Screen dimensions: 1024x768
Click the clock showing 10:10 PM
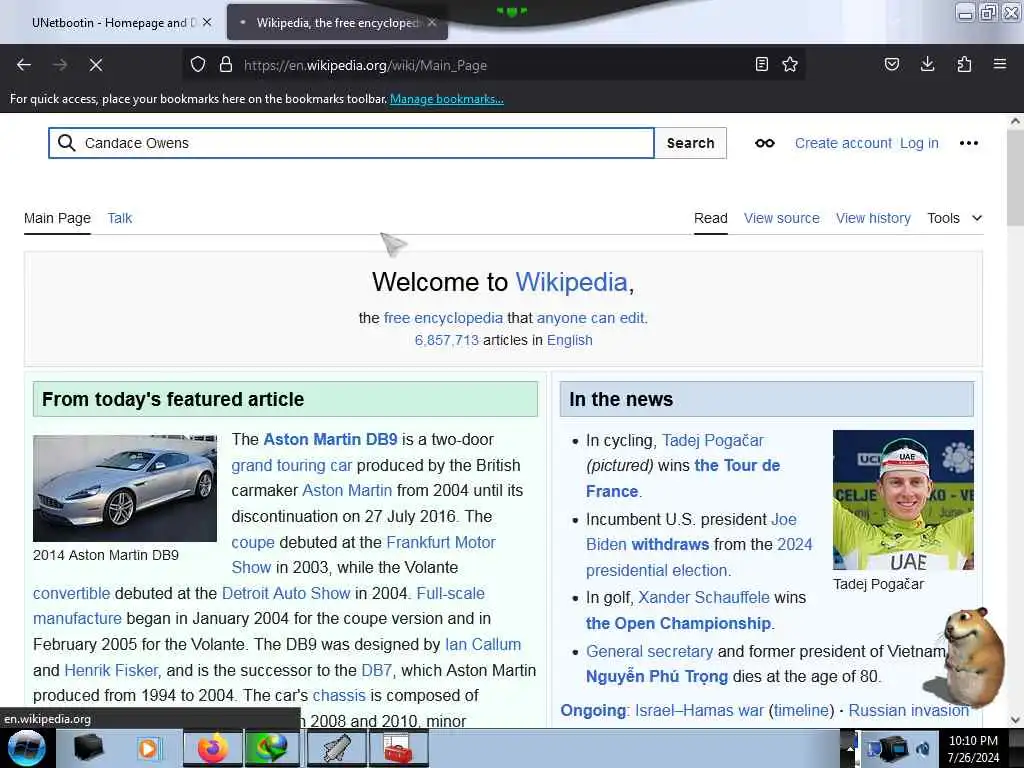(x=973, y=741)
